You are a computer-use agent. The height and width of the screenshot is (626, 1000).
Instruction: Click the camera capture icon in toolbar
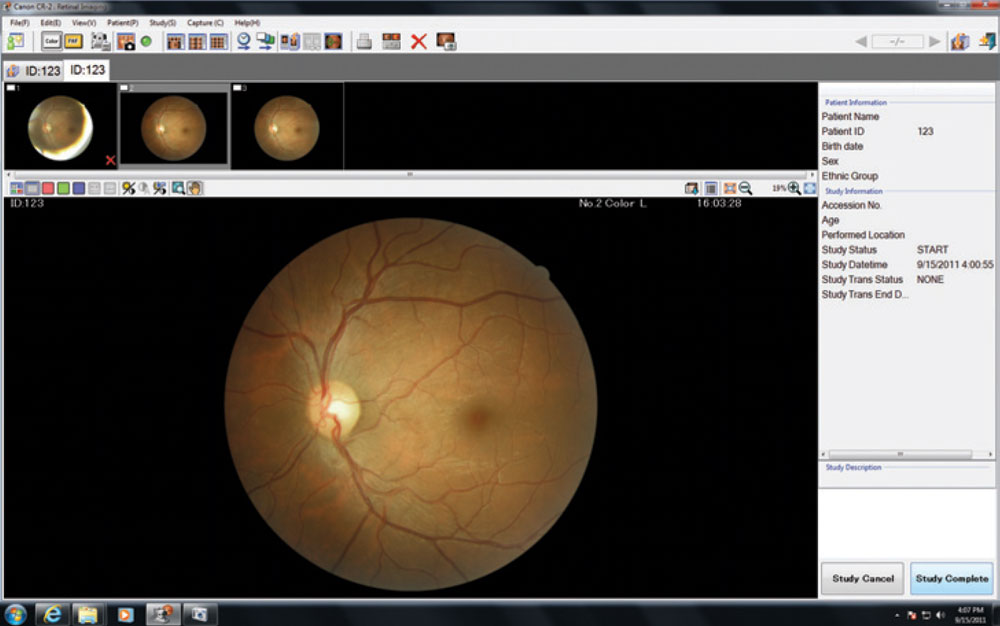pyautogui.click(x=125, y=41)
